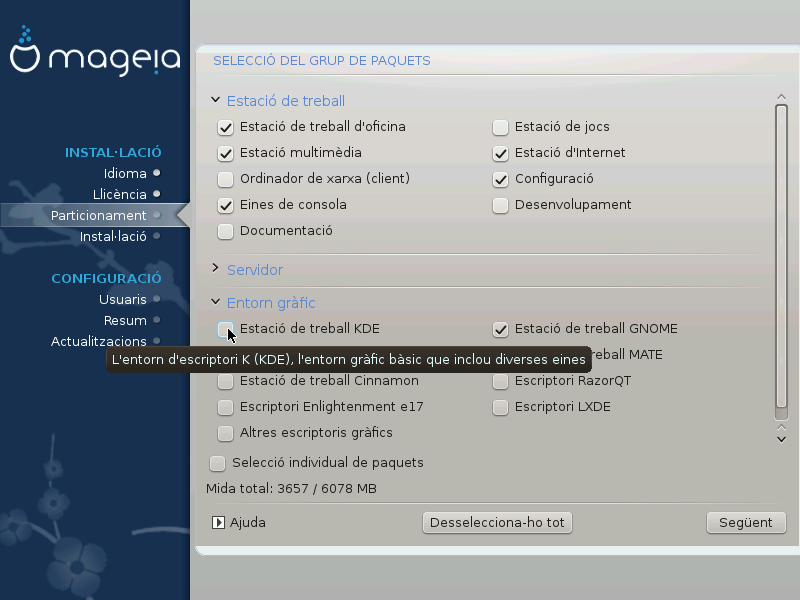Expand the Servidor section

215,269
